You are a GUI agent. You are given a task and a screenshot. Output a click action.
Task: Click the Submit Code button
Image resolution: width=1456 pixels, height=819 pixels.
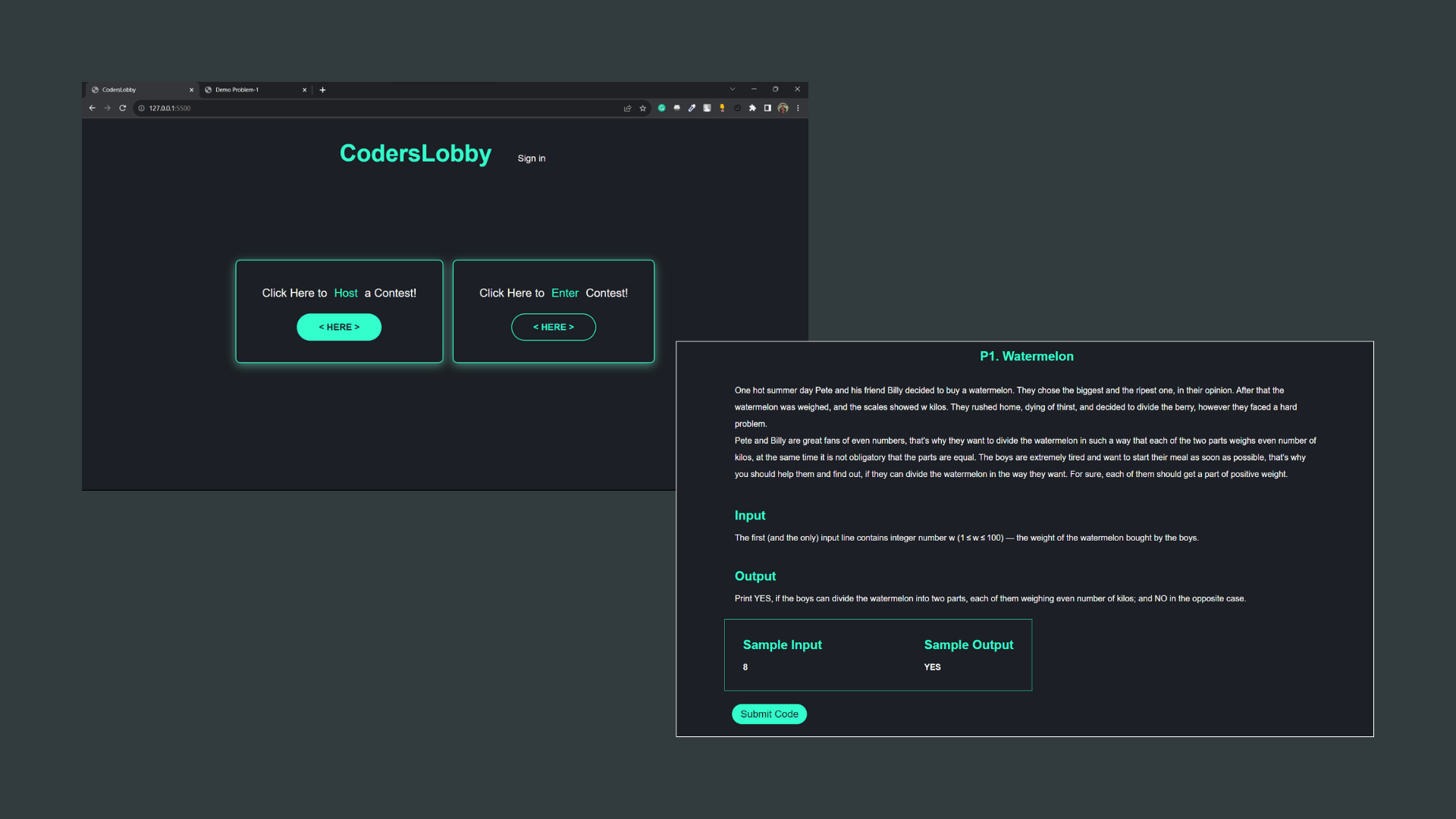pyautogui.click(x=769, y=714)
